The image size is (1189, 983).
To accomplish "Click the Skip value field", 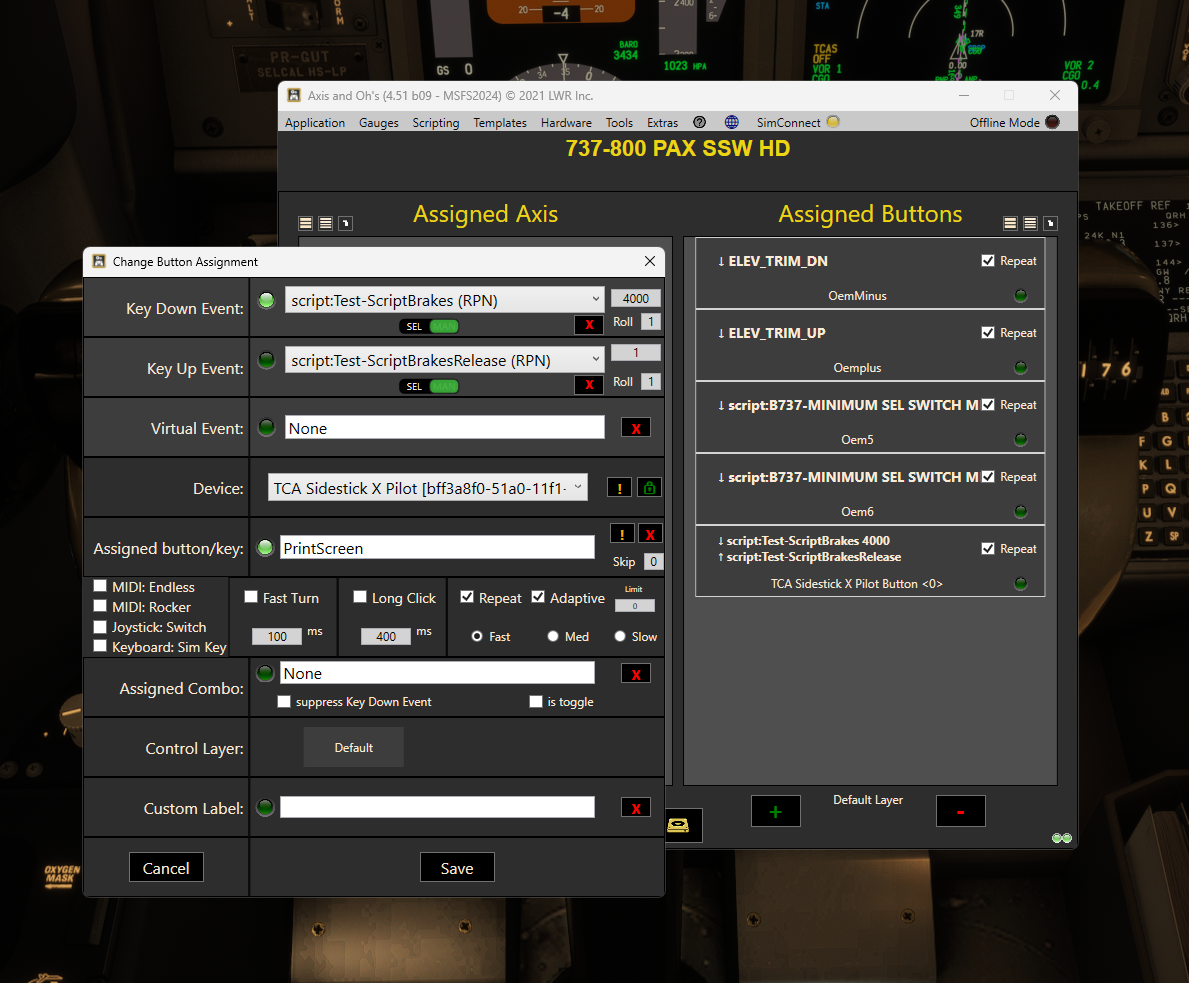I will (653, 561).
